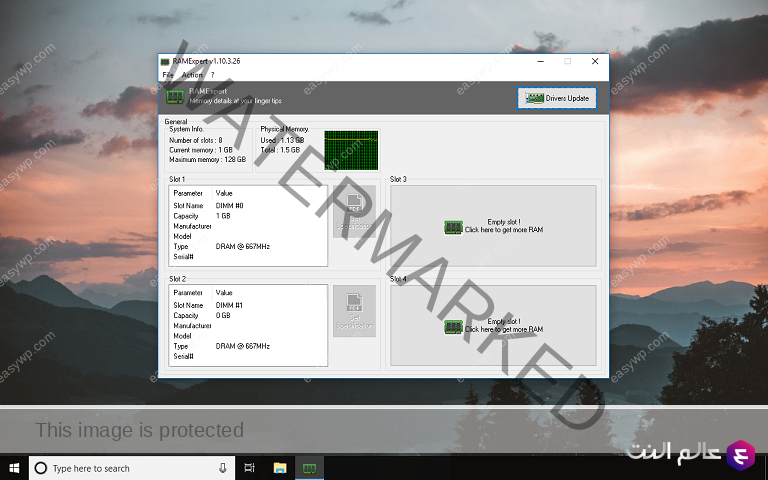Viewport: 768px width, 480px height.
Task: Open the ? help menu
Action: (213, 75)
